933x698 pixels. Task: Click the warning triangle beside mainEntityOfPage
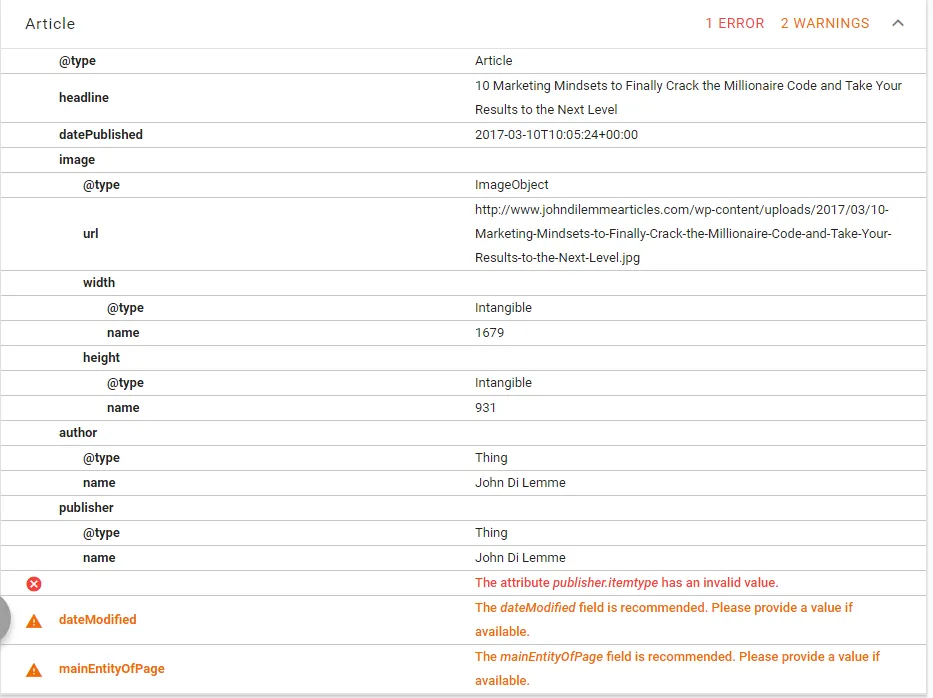34,669
